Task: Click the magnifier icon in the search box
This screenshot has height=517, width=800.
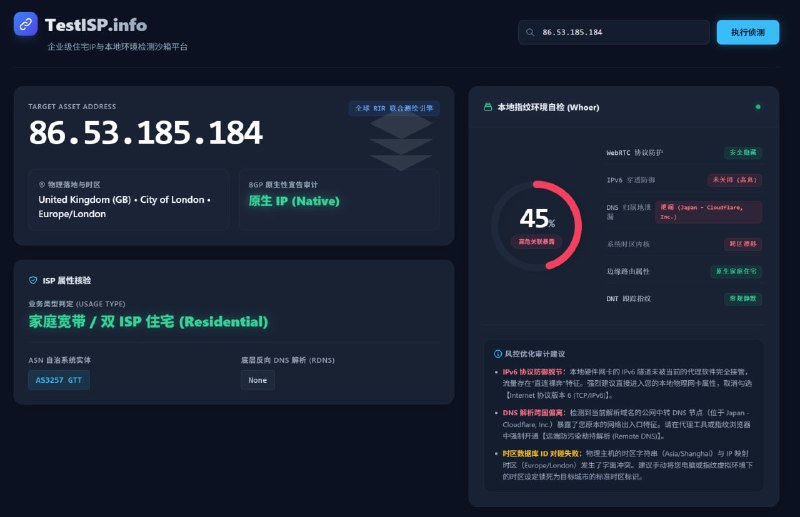Action: 530,32
